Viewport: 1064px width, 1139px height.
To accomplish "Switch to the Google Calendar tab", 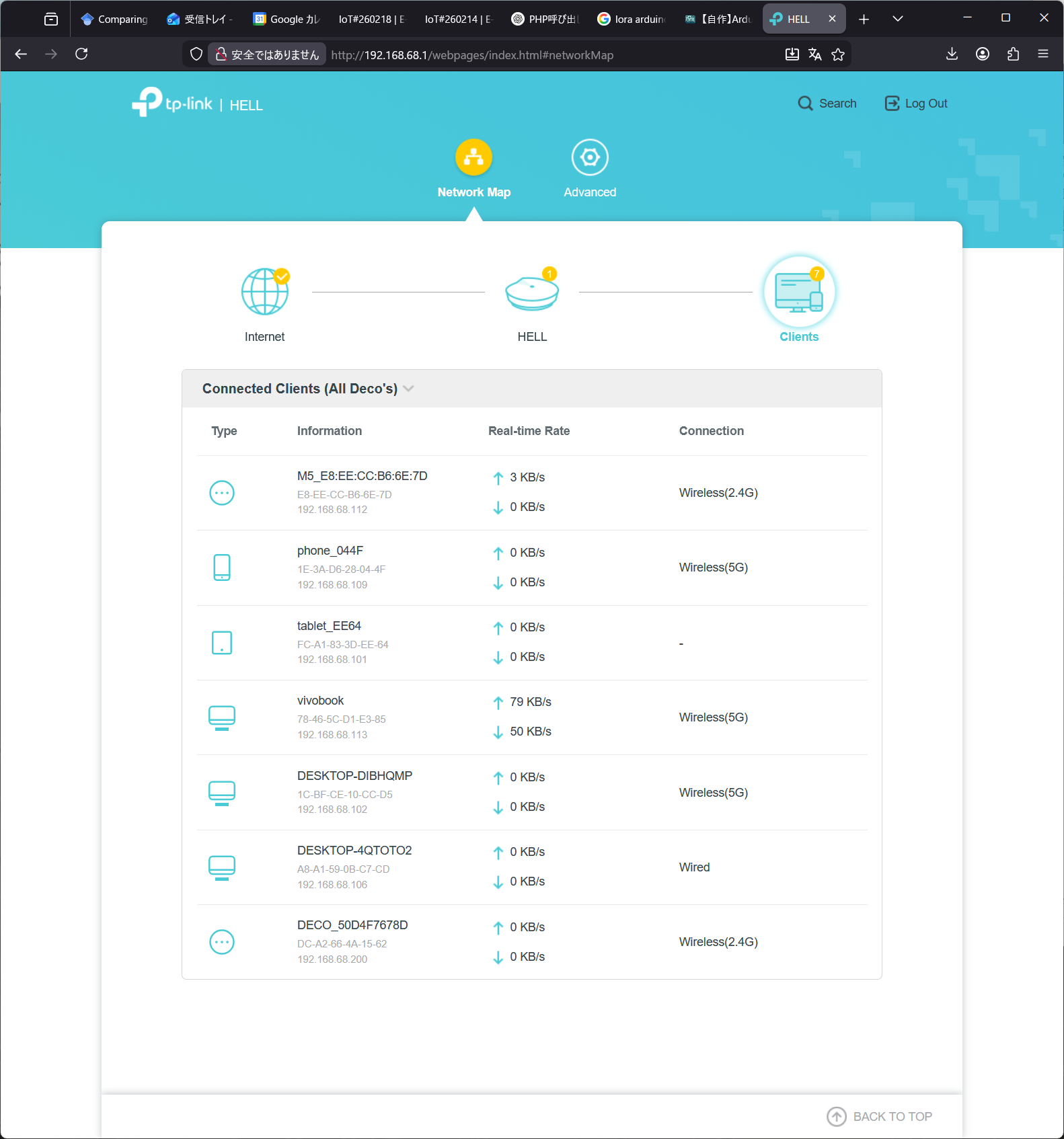I will pyautogui.click(x=287, y=19).
